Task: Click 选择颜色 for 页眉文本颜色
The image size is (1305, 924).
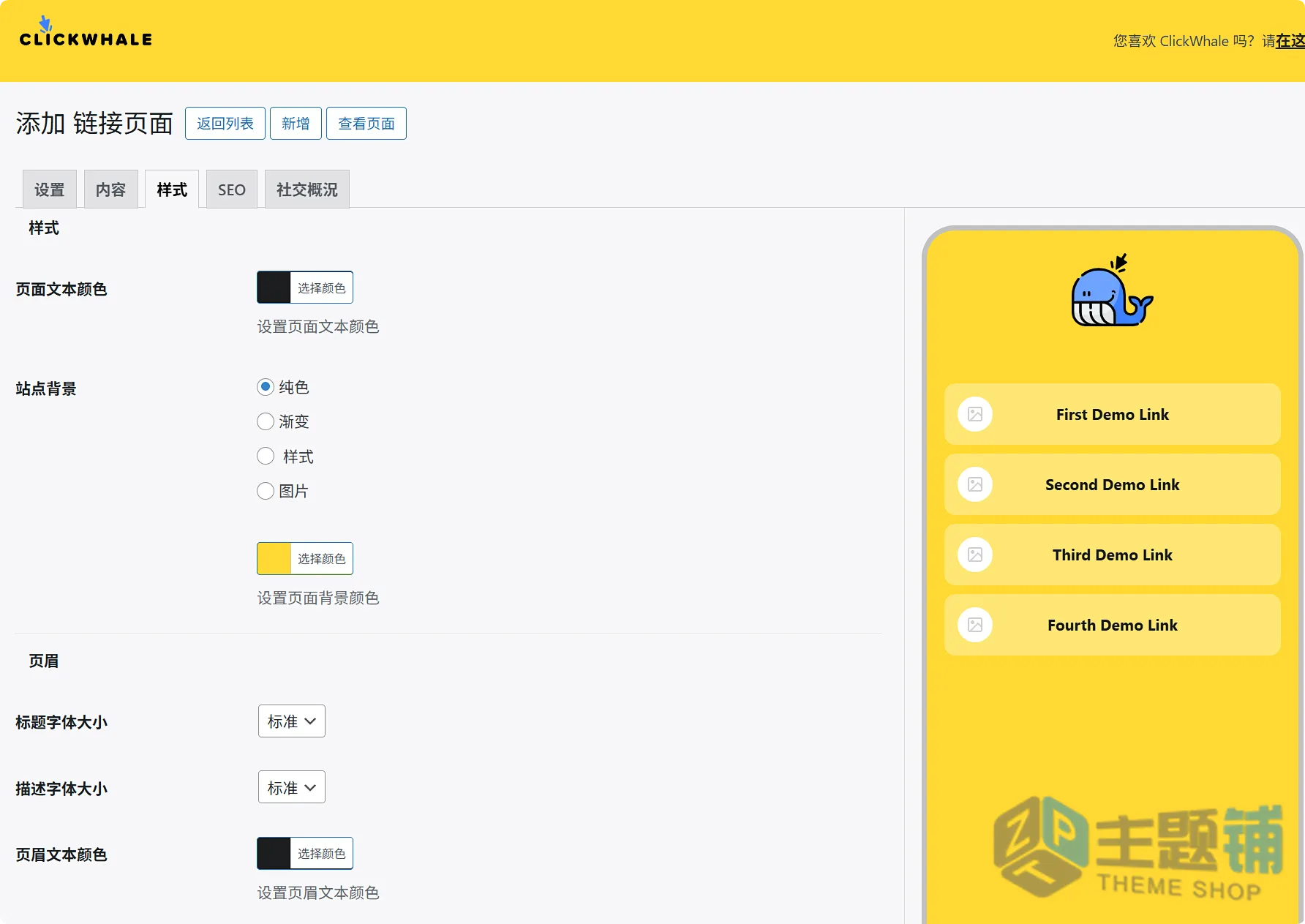Action: click(322, 853)
